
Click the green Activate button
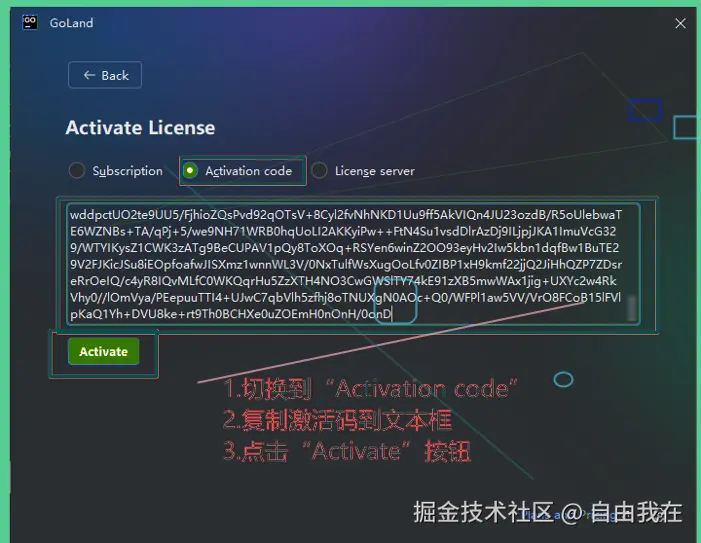point(104,351)
